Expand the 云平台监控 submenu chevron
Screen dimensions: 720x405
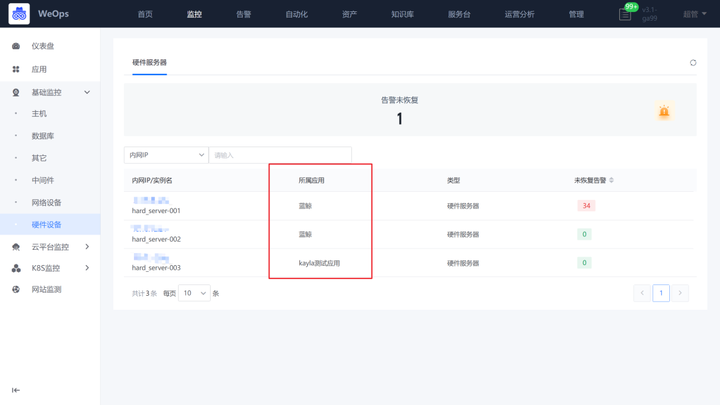[87, 247]
